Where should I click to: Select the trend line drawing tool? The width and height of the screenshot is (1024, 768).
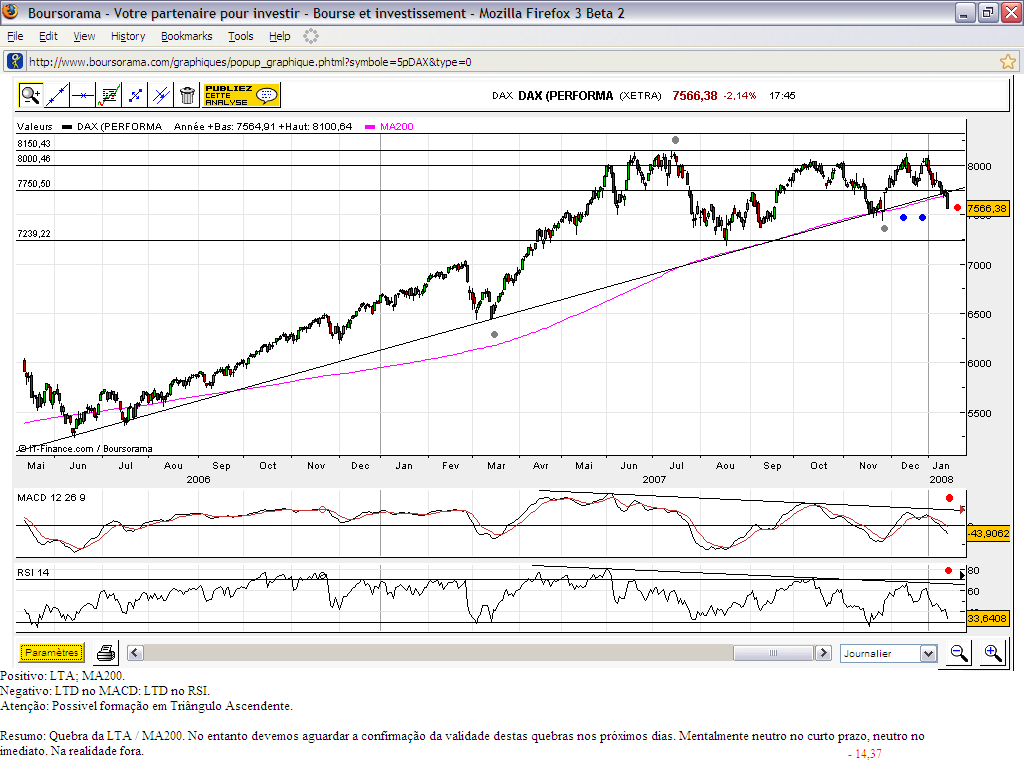(x=57, y=95)
